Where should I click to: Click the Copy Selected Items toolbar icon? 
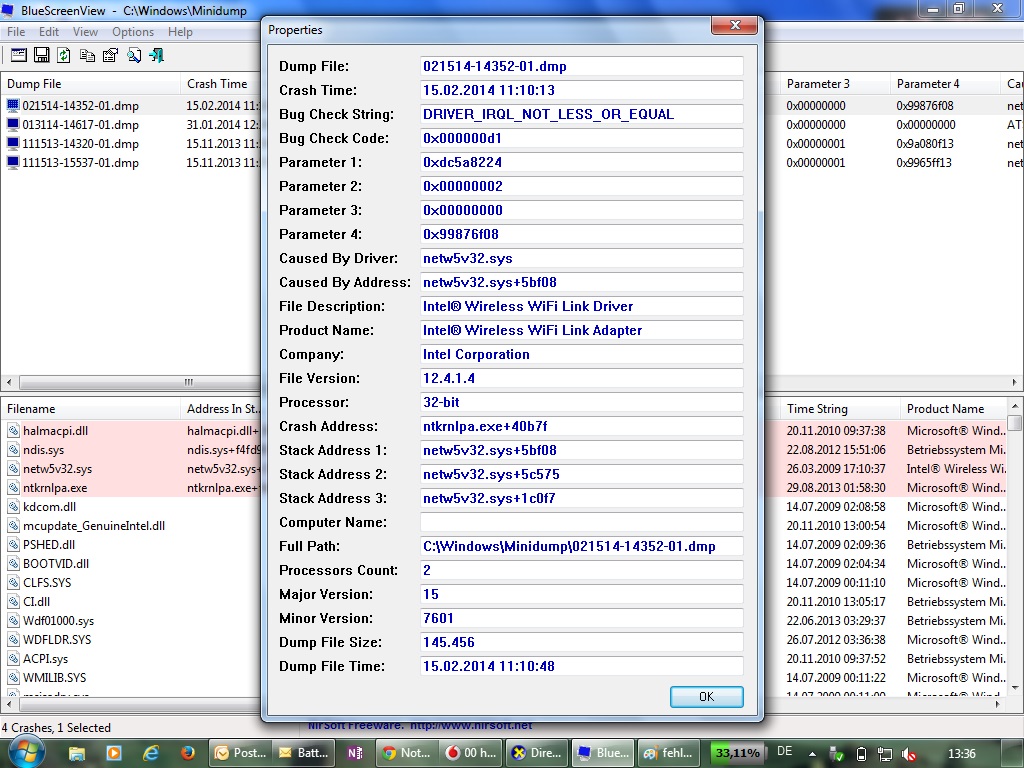click(x=87, y=55)
